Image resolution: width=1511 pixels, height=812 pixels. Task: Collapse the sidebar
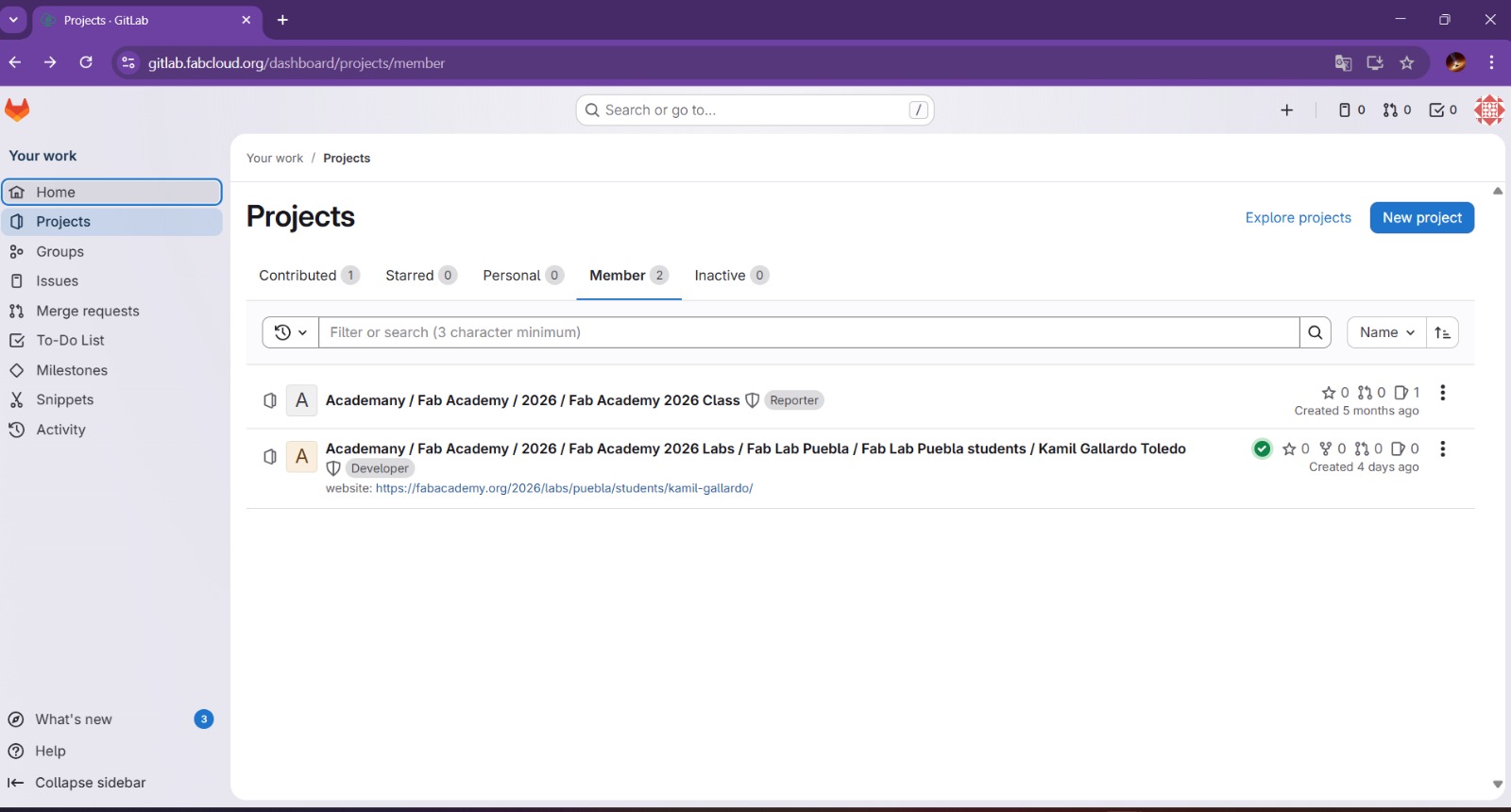click(x=110, y=783)
